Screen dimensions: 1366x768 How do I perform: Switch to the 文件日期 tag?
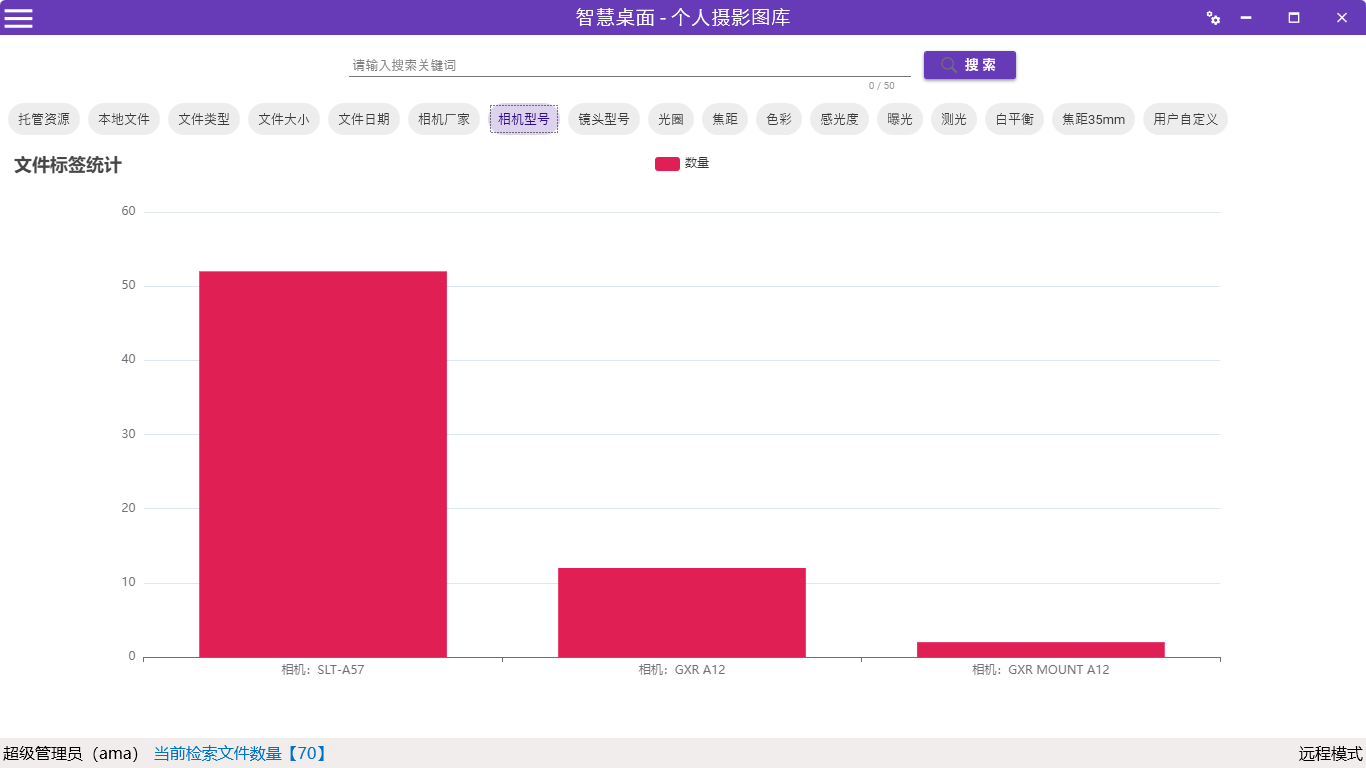click(x=364, y=119)
